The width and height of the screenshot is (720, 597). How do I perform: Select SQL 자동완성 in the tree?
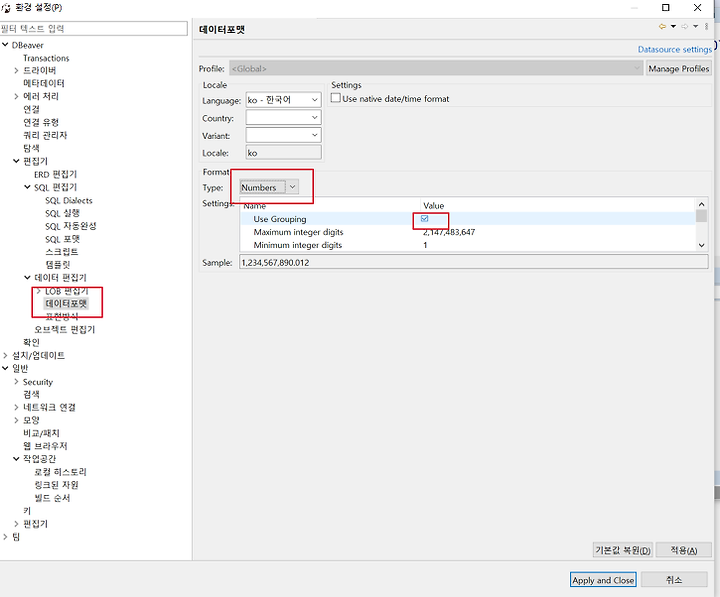point(71,226)
